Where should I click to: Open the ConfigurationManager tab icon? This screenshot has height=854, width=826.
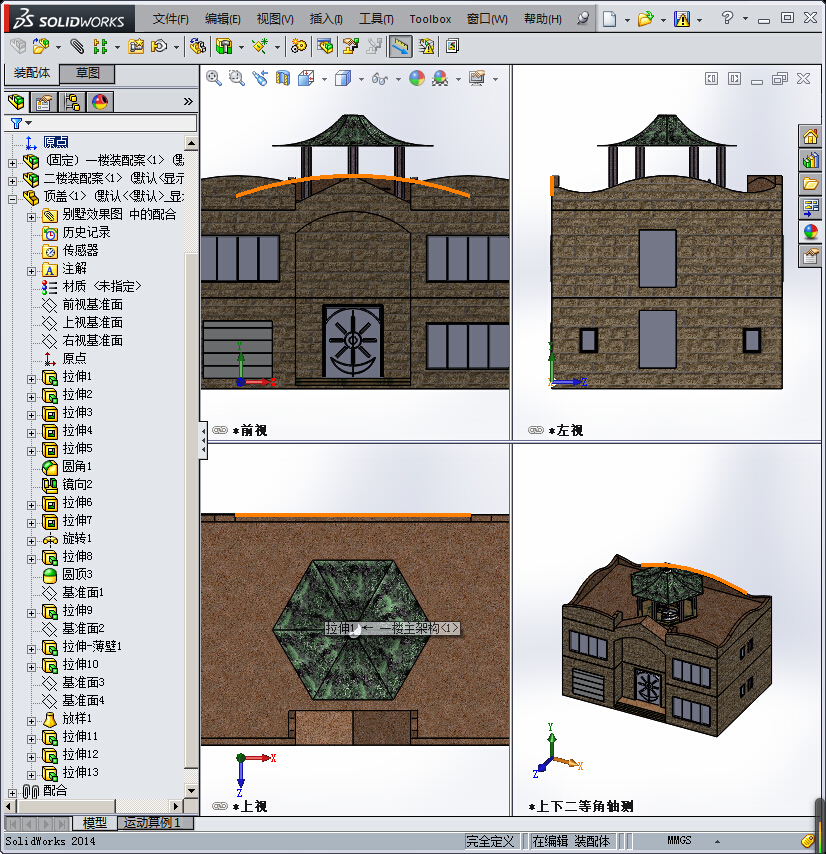pos(72,102)
